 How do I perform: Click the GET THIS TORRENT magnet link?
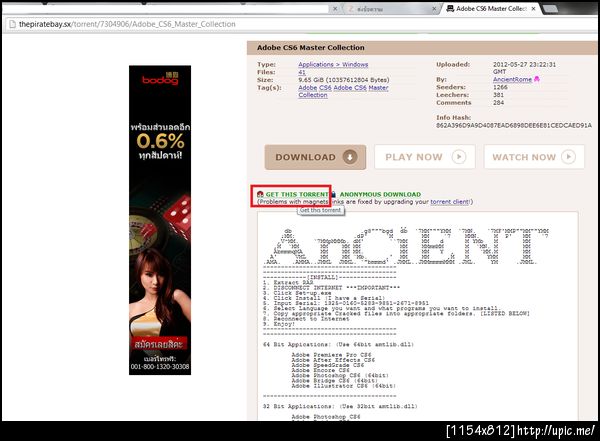(x=297, y=194)
